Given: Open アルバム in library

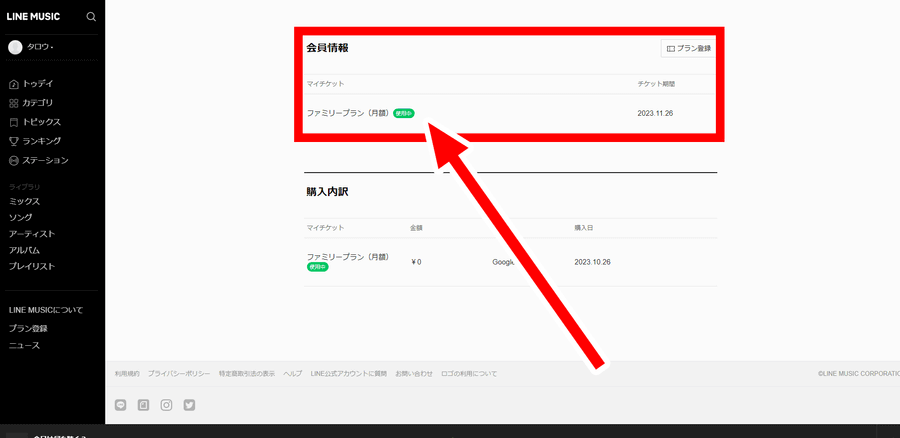Looking at the screenshot, I should (24, 250).
